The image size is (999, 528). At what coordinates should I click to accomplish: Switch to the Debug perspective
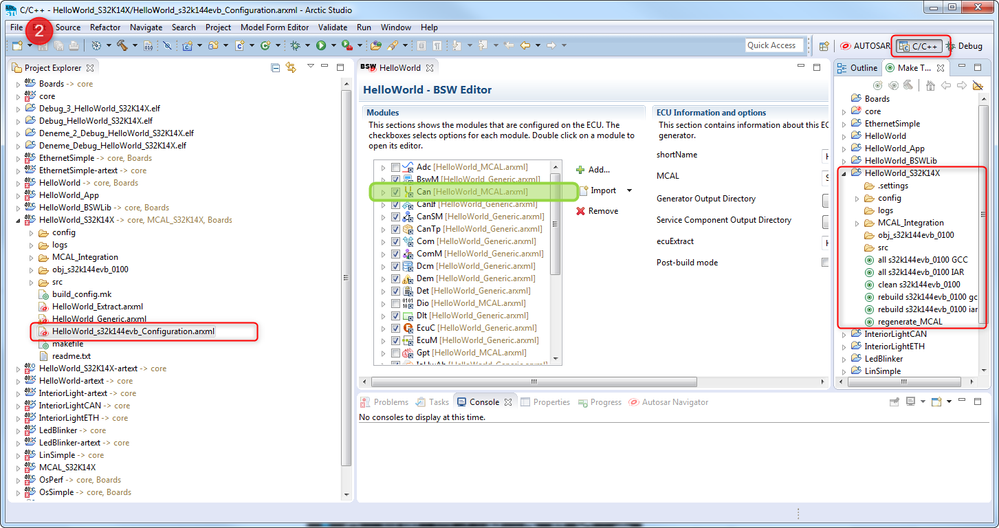pyautogui.click(x=964, y=46)
